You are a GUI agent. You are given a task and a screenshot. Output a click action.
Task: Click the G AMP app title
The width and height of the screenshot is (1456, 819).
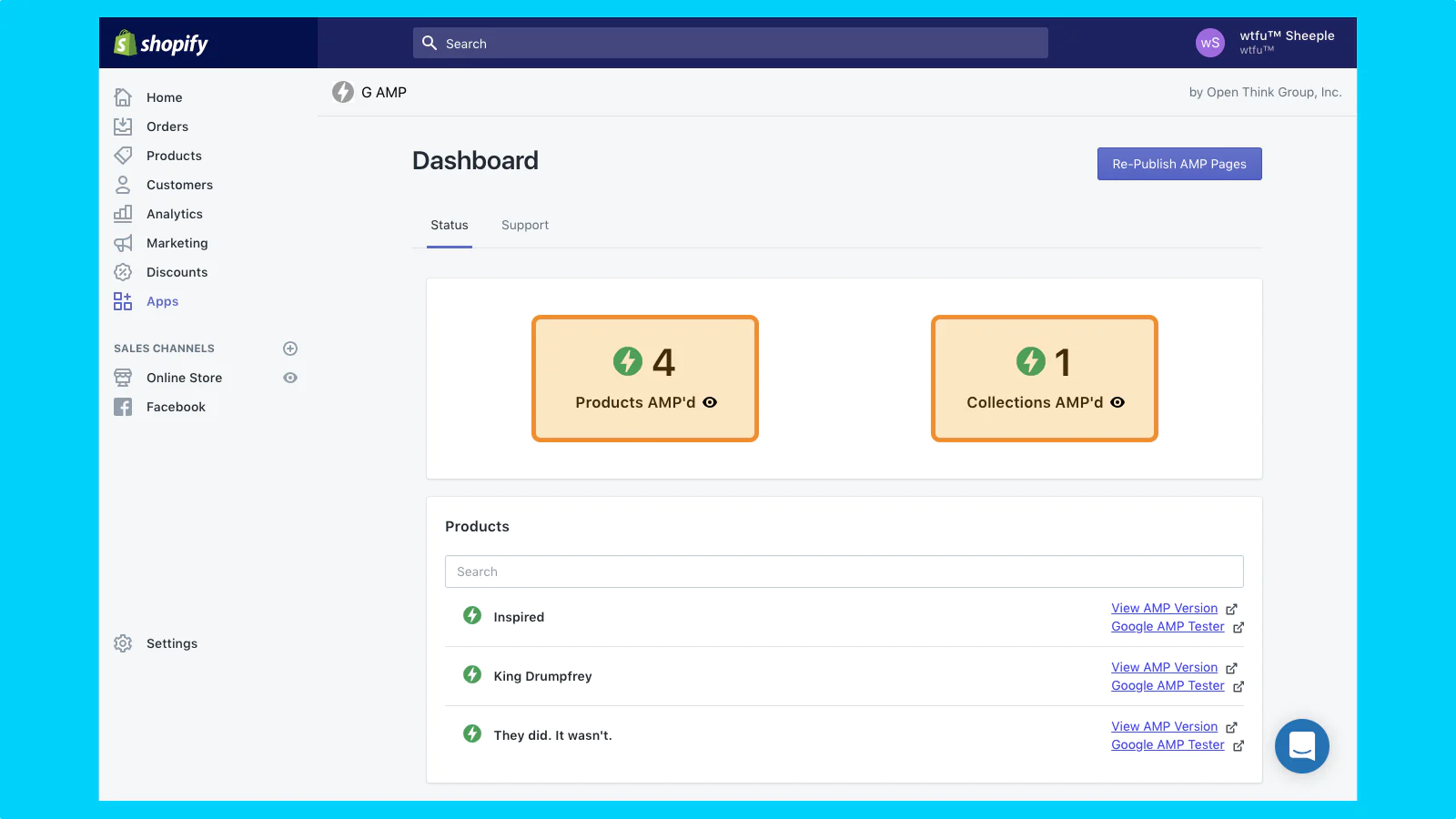coord(384,92)
